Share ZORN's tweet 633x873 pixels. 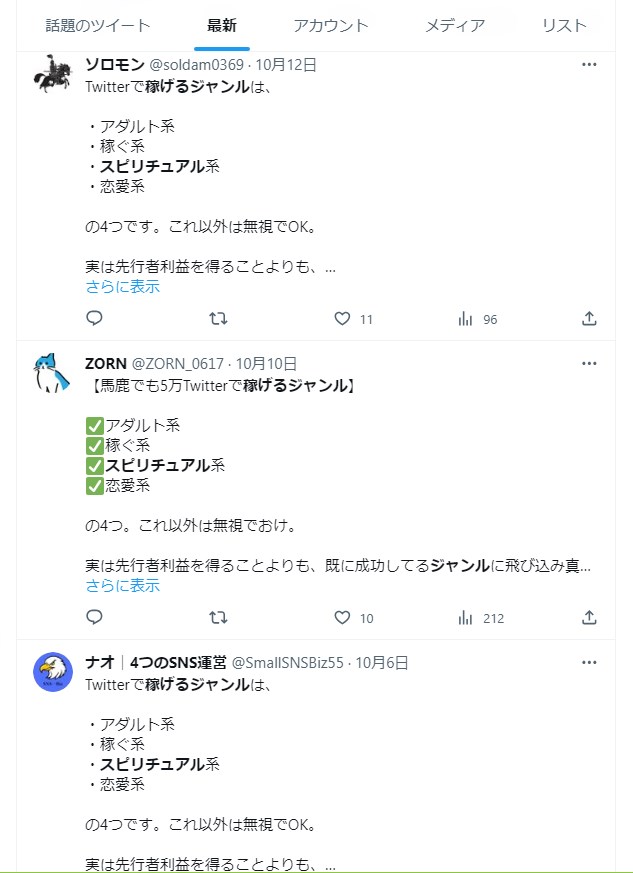pos(589,617)
